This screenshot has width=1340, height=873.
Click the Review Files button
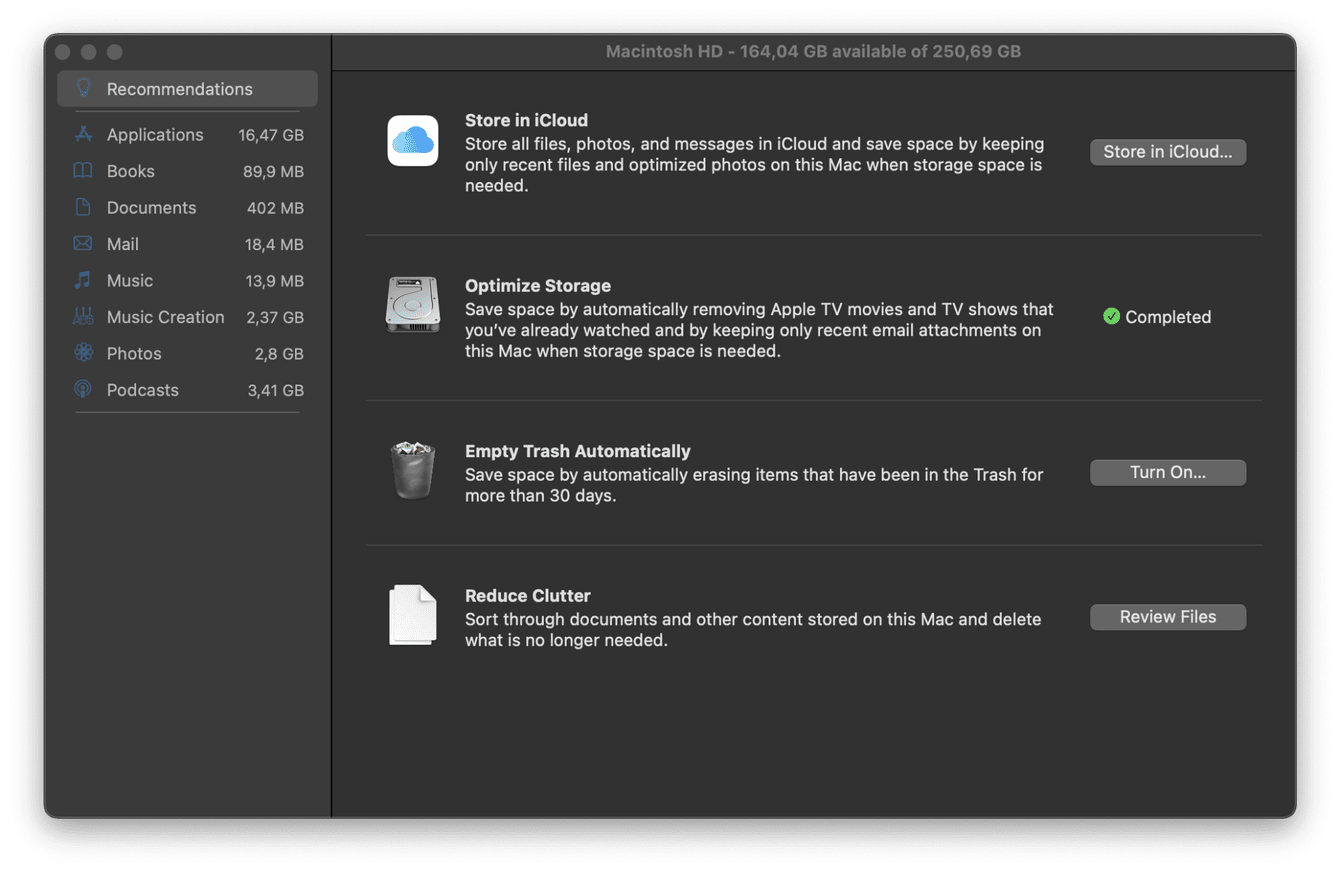point(1168,617)
